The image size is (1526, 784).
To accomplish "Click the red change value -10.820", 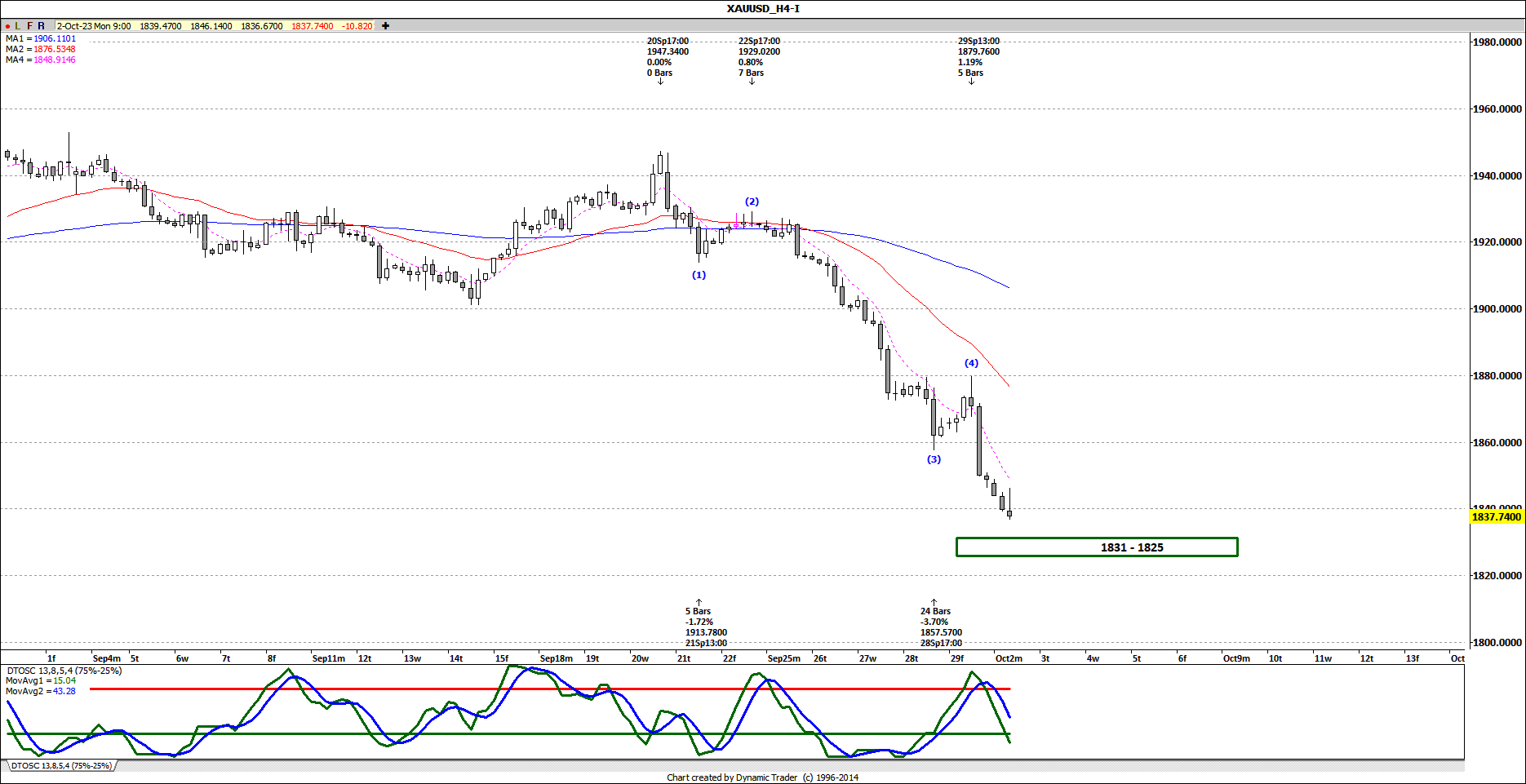I will [x=357, y=26].
